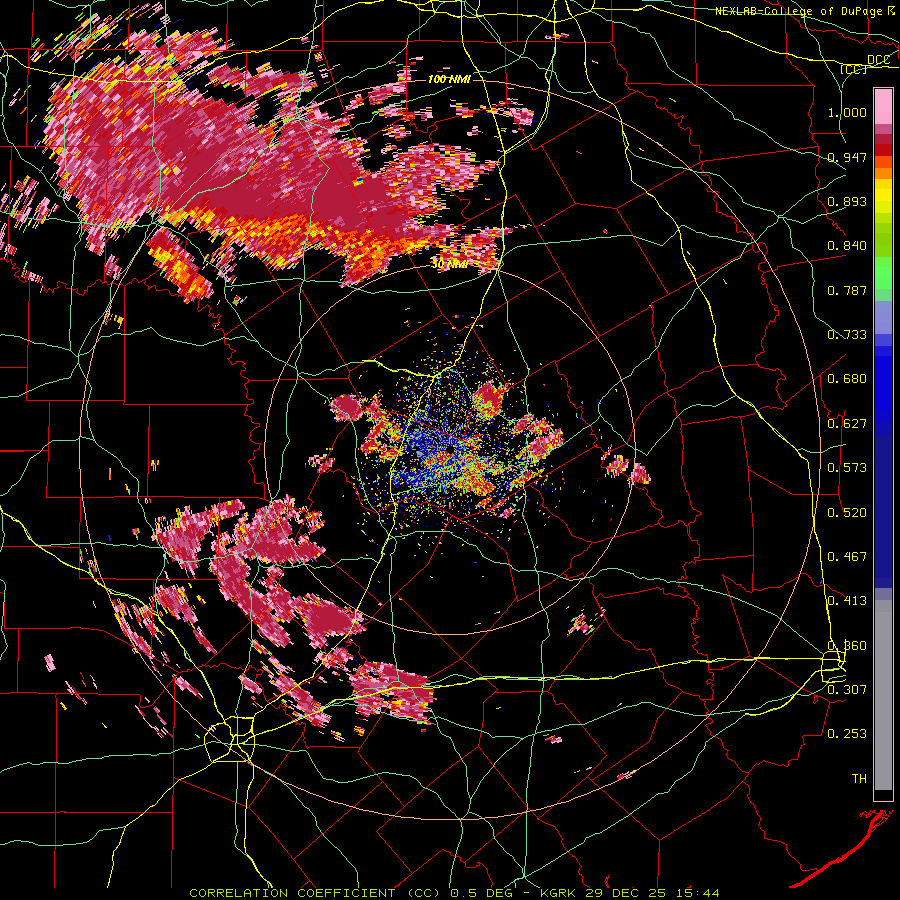900x900 pixels.
Task: Click the TH label on the legend
Action: pos(859,779)
